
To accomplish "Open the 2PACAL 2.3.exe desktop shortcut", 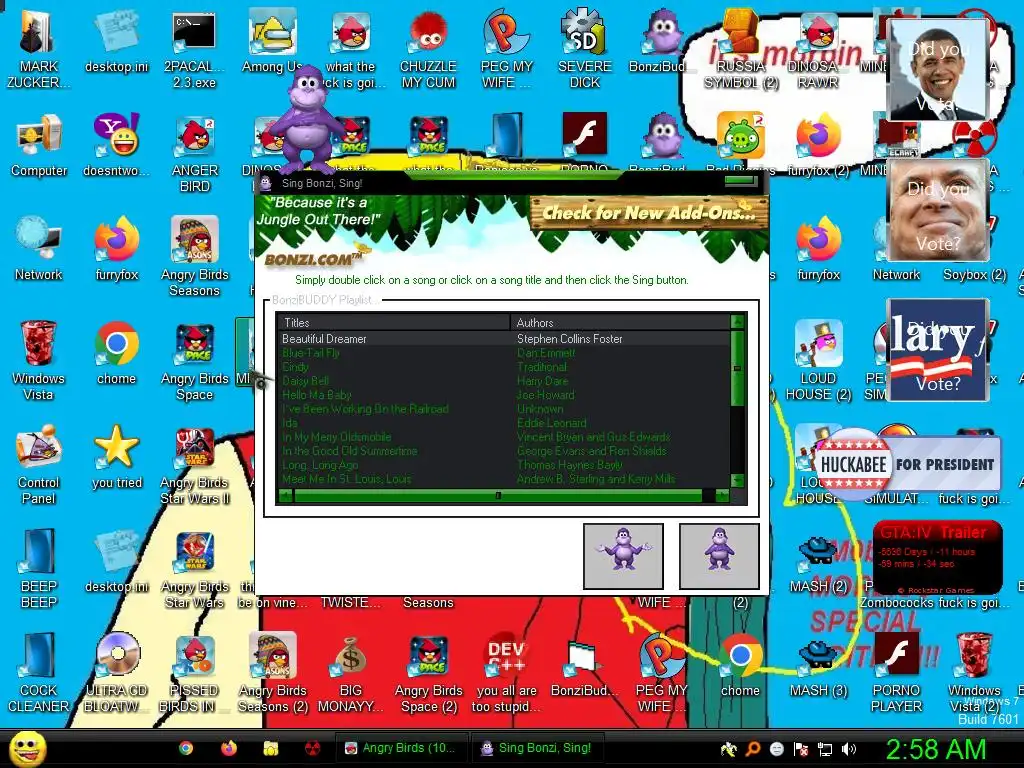I will pos(194,48).
